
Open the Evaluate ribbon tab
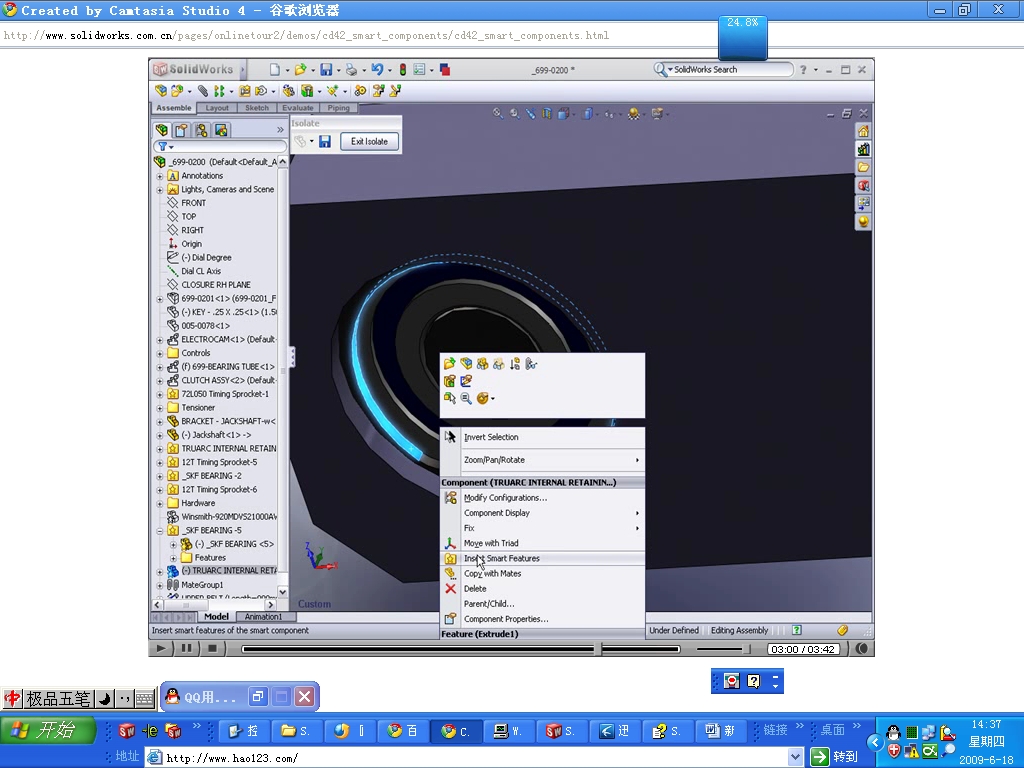[x=297, y=107]
